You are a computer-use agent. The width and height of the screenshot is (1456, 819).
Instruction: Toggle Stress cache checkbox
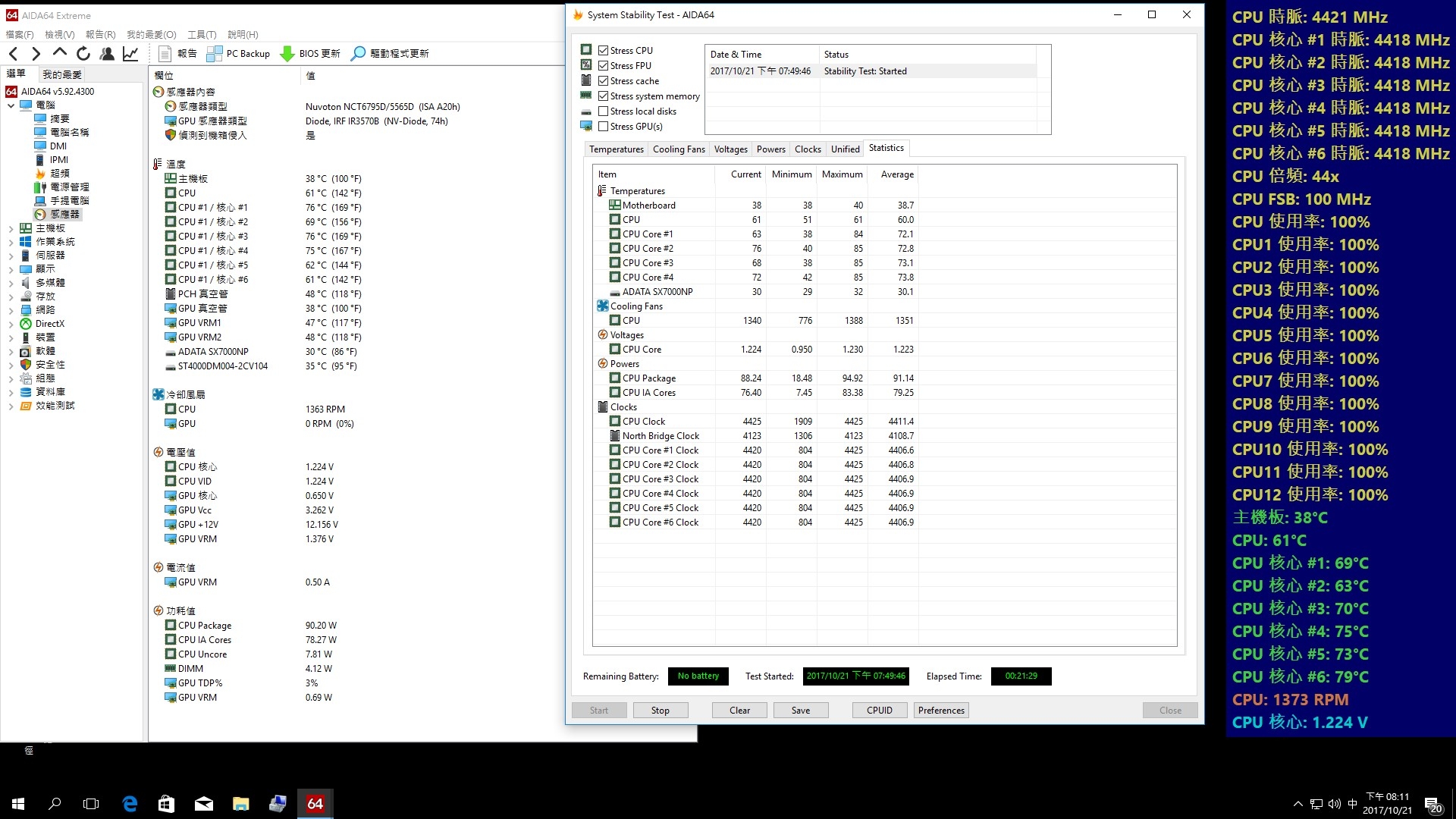604,81
